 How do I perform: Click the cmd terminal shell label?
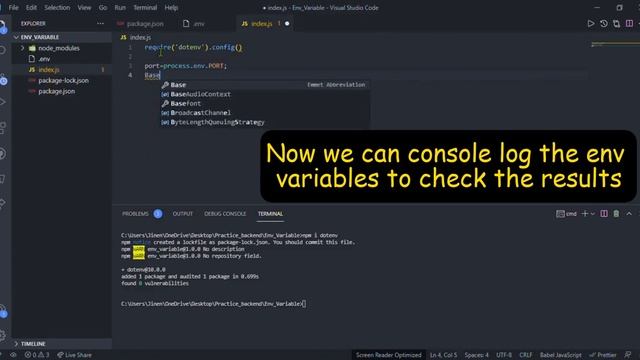coord(566,214)
